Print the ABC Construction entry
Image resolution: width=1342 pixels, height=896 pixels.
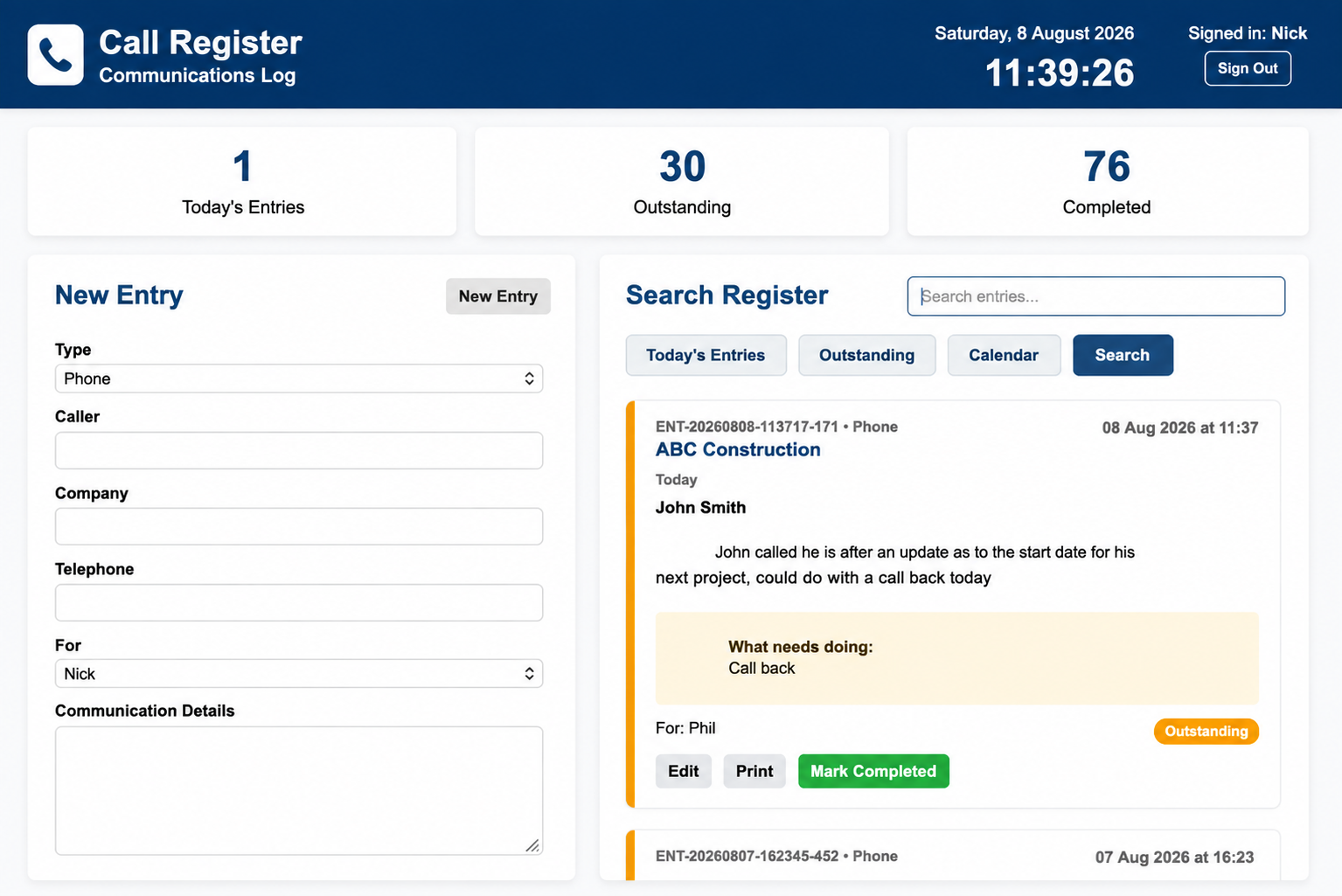coord(754,771)
